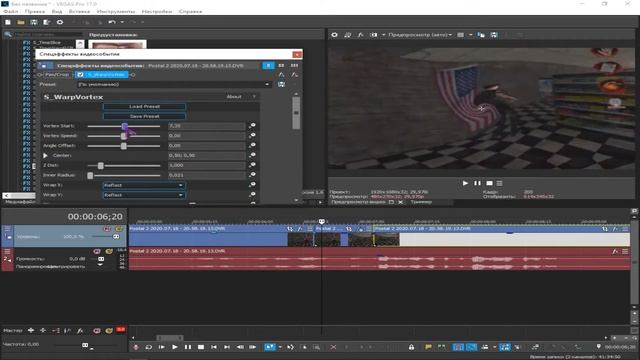640x360 pixels.
Task: Click the Insert Marker flag icon
Action: coord(428,347)
